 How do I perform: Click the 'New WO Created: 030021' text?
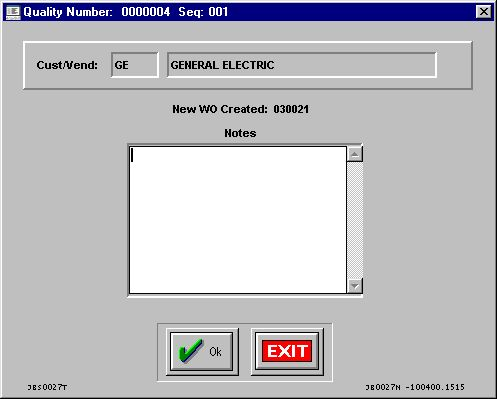point(240,109)
